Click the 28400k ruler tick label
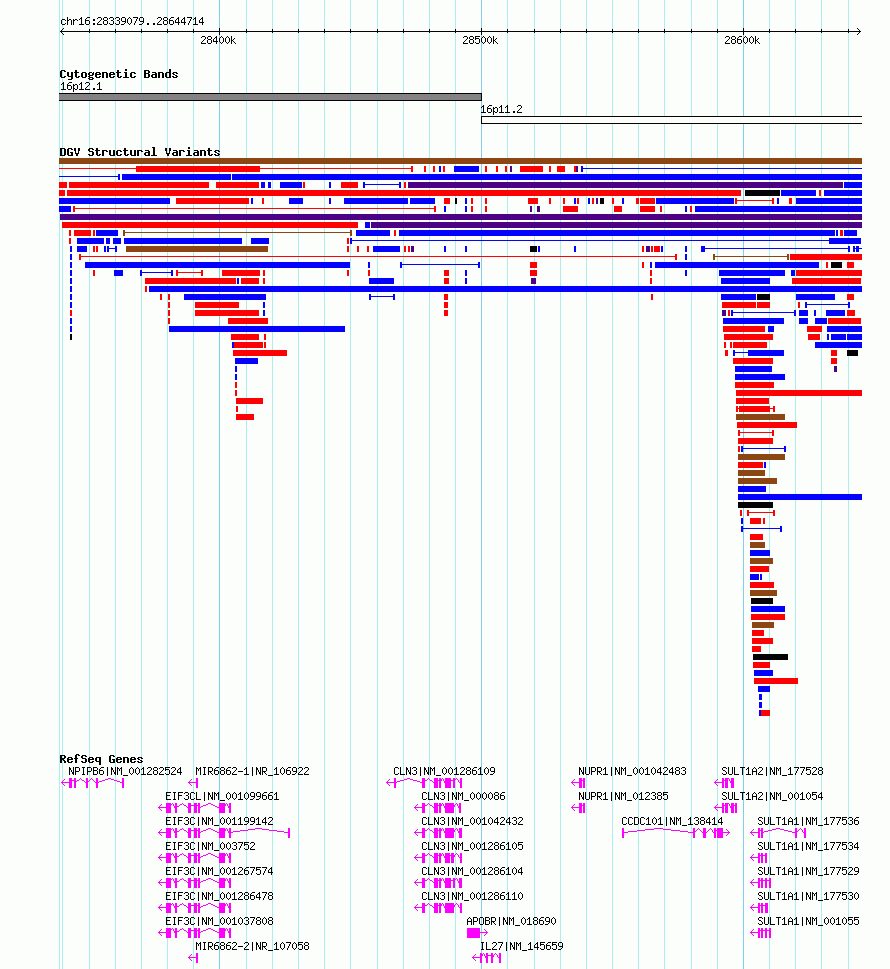Image resolution: width=890 pixels, height=969 pixels. coord(218,40)
